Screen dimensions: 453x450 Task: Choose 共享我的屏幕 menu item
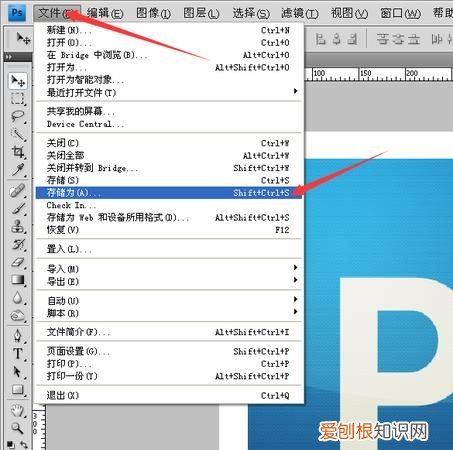coord(169,111)
